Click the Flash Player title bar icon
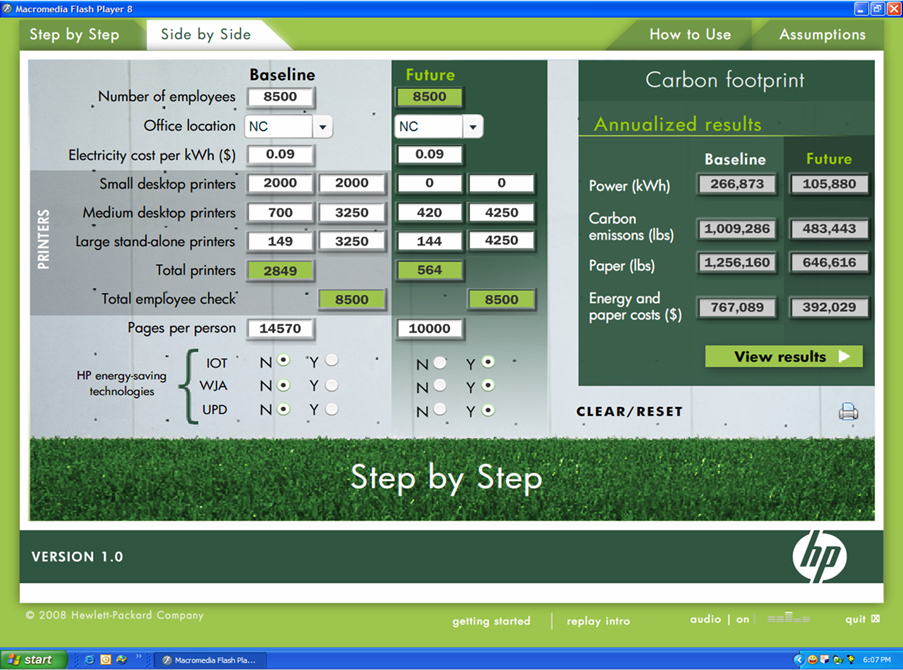903x670 pixels. pyautogui.click(x=7, y=9)
